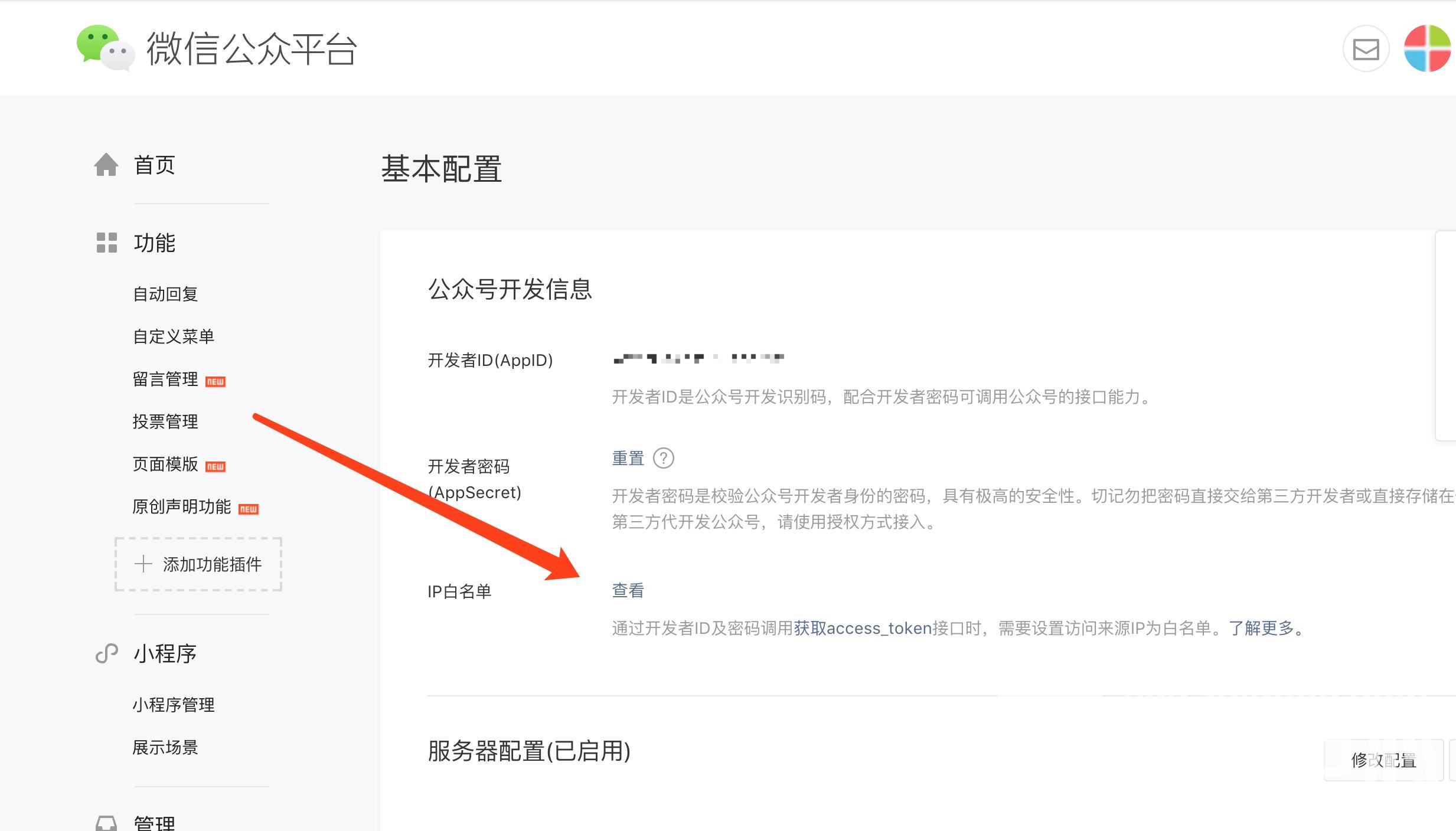Screen dimensions: 1456x831
Task: Click the home house icon
Action: (x=106, y=165)
